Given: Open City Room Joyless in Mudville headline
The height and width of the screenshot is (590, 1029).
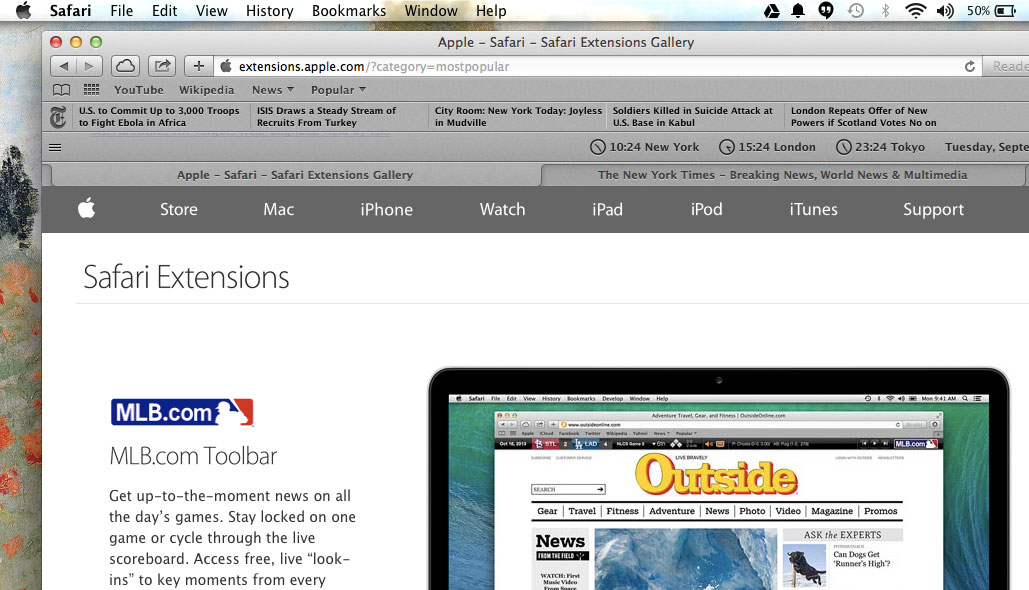Looking at the screenshot, I should pos(518,117).
